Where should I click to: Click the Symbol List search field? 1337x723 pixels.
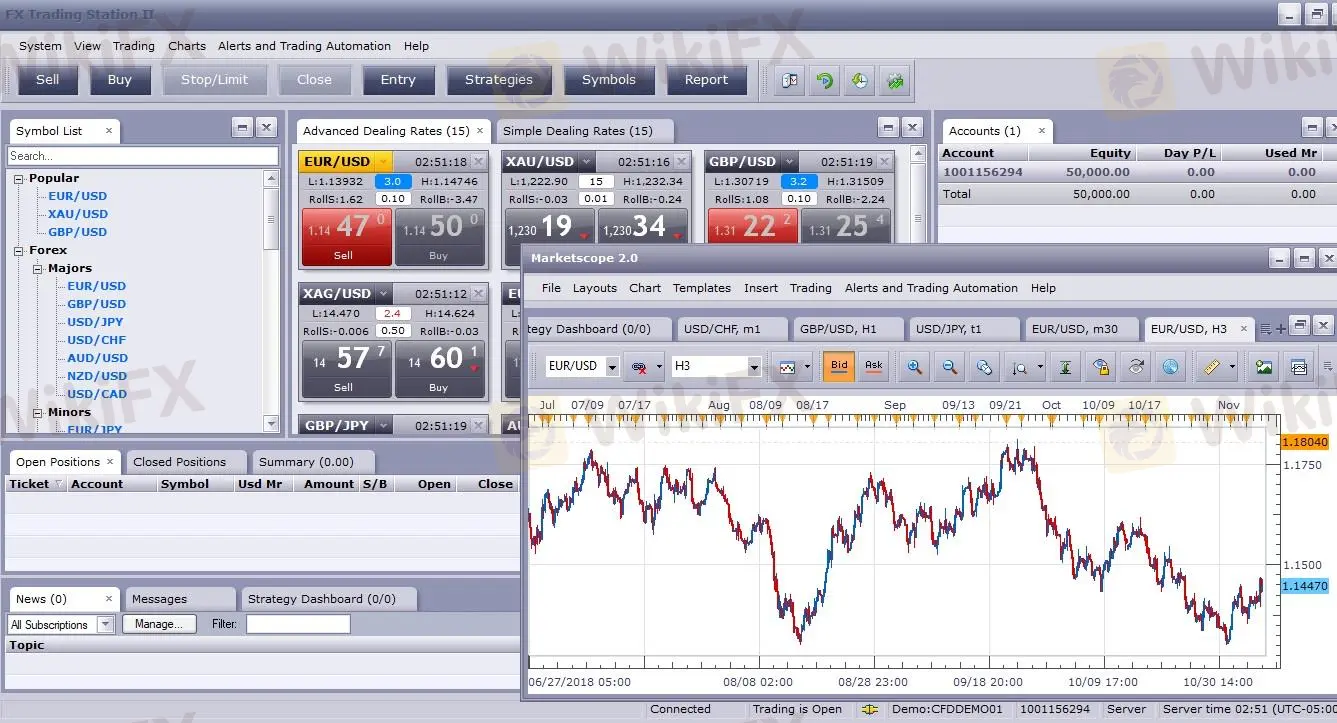(143, 156)
